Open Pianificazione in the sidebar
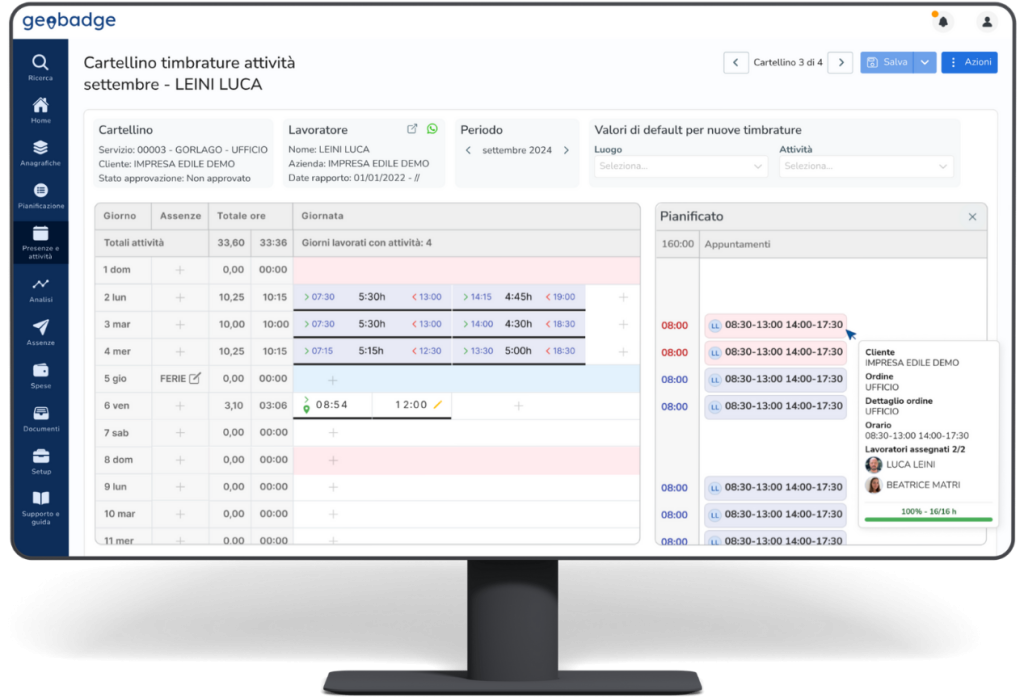 tap(40, 191)
